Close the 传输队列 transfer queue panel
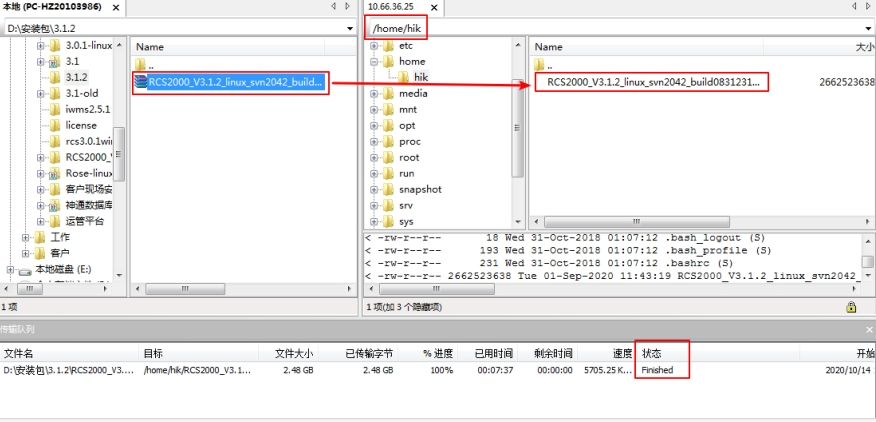This screenshot has width=876, height=422. point(867,328)
